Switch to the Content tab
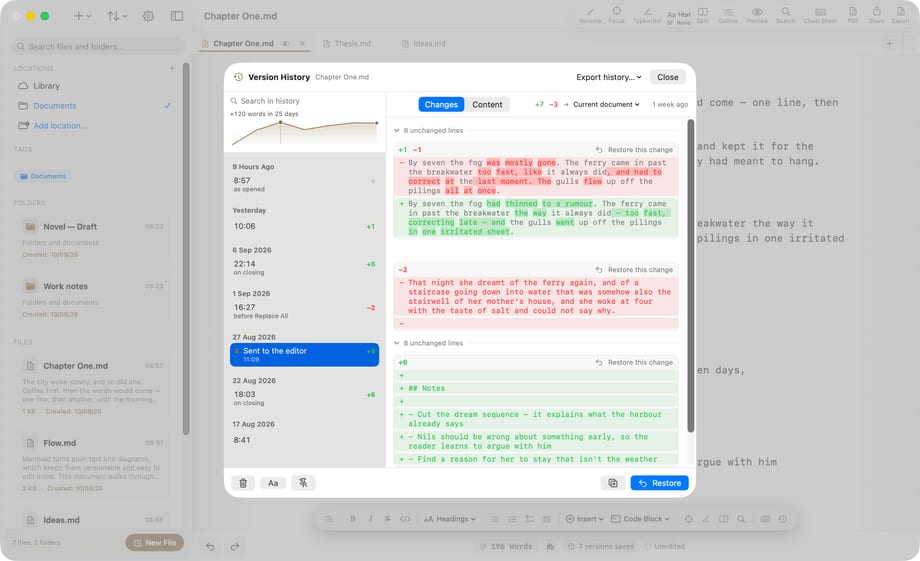 [x=487, y=104]
